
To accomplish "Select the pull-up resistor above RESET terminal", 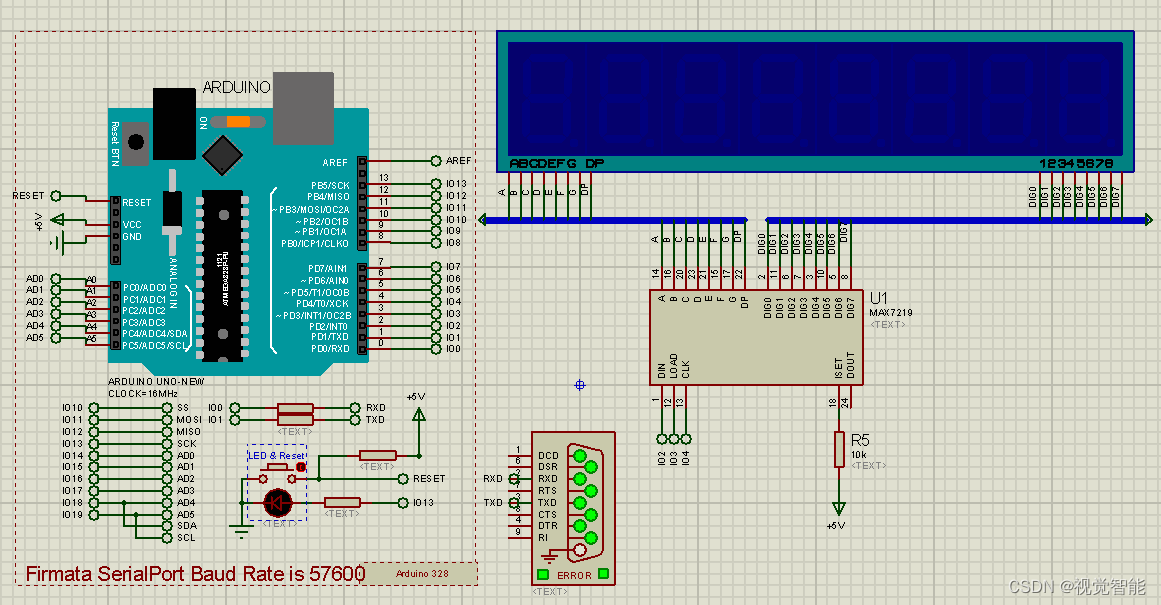I will (x=378, y=455).
